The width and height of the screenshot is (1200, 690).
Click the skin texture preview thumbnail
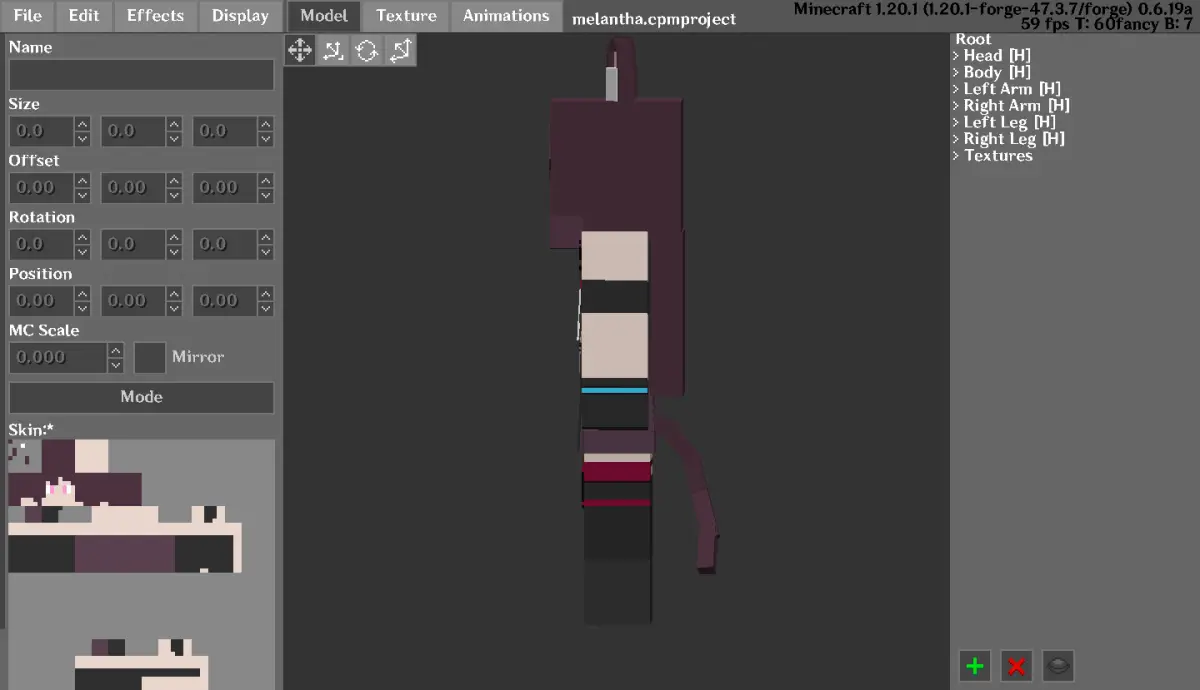141,563
